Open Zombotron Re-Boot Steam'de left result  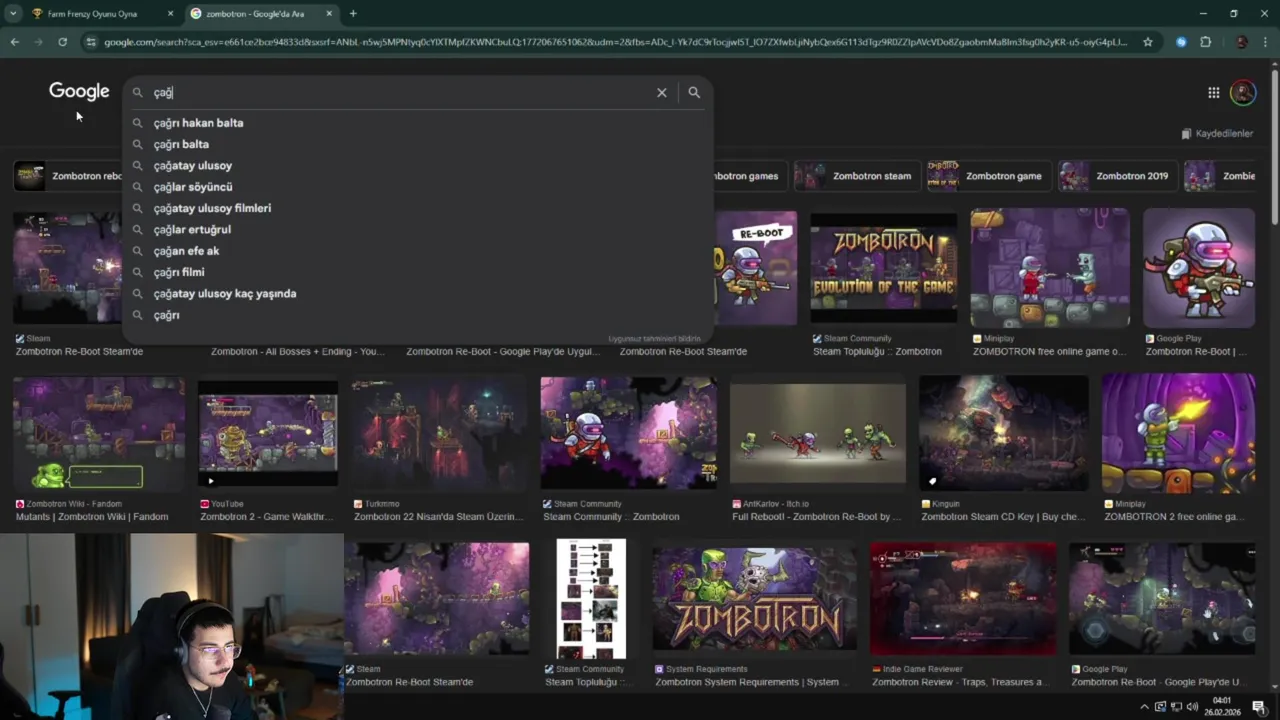tap(79, 352)
